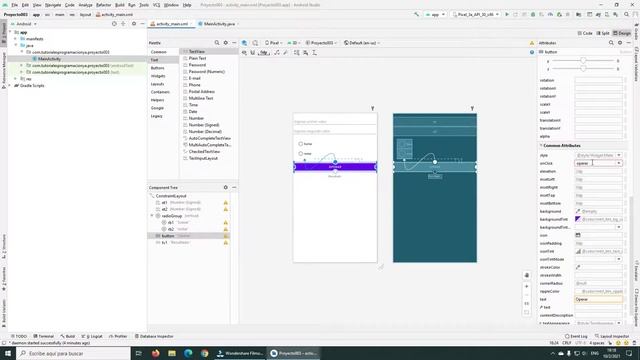Click the warning icon beside Attributes
Image resolution: width=640 pixels, height=360 pixels.
tap(532, 42)
